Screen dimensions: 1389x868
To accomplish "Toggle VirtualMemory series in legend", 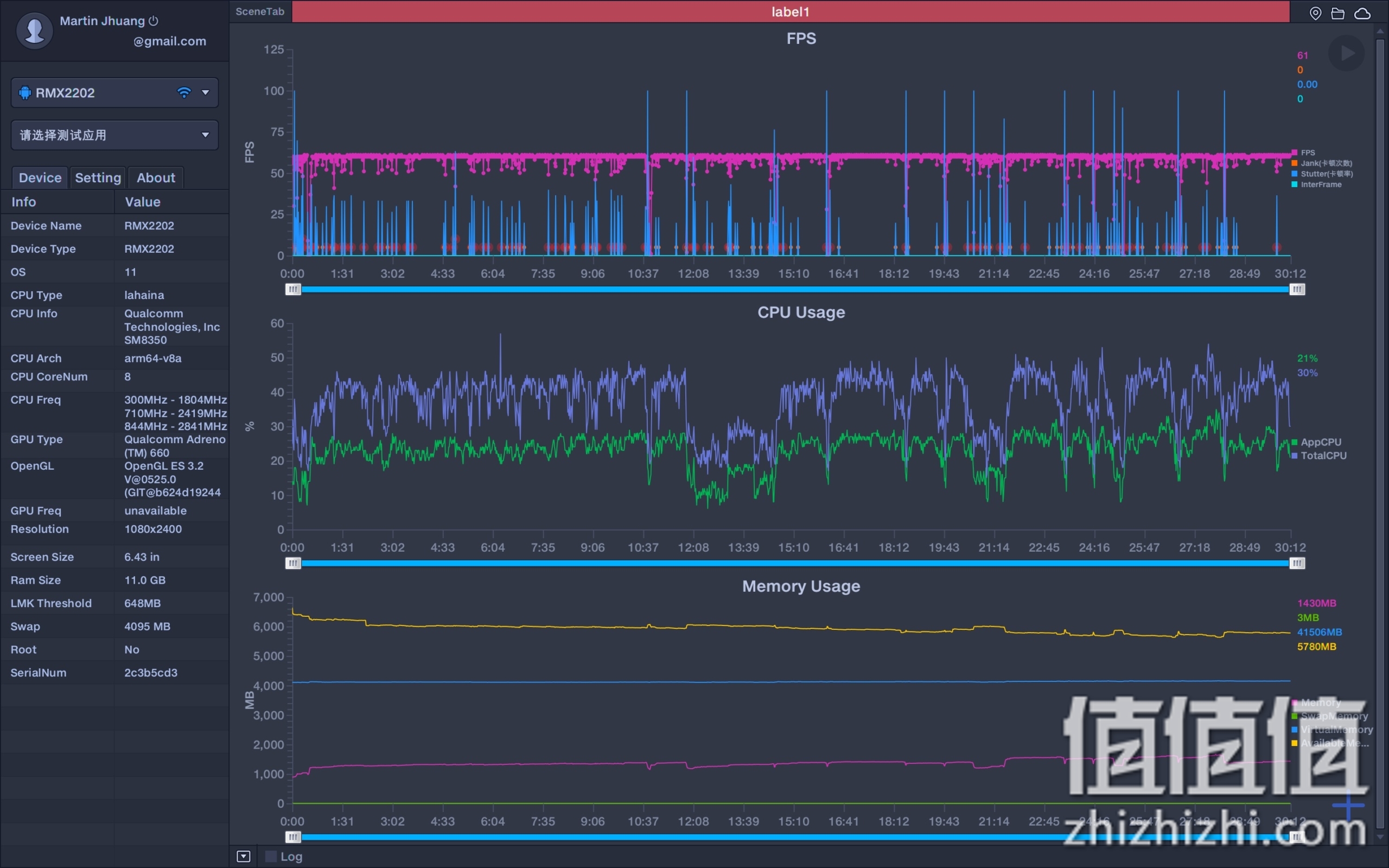I will pyautogui.click(x=1331, y=729).
